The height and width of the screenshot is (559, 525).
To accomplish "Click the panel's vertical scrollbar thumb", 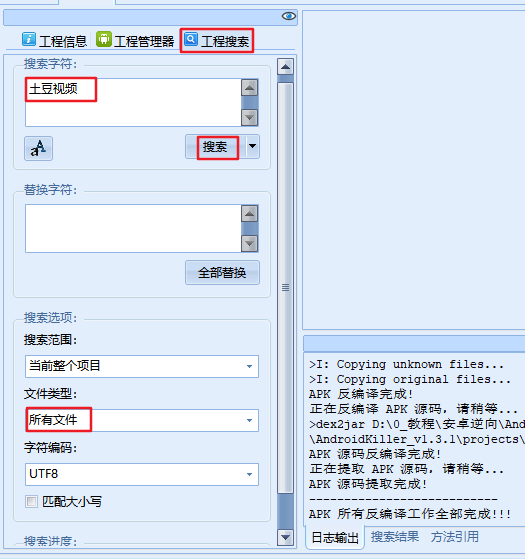I will pos(285,288).
